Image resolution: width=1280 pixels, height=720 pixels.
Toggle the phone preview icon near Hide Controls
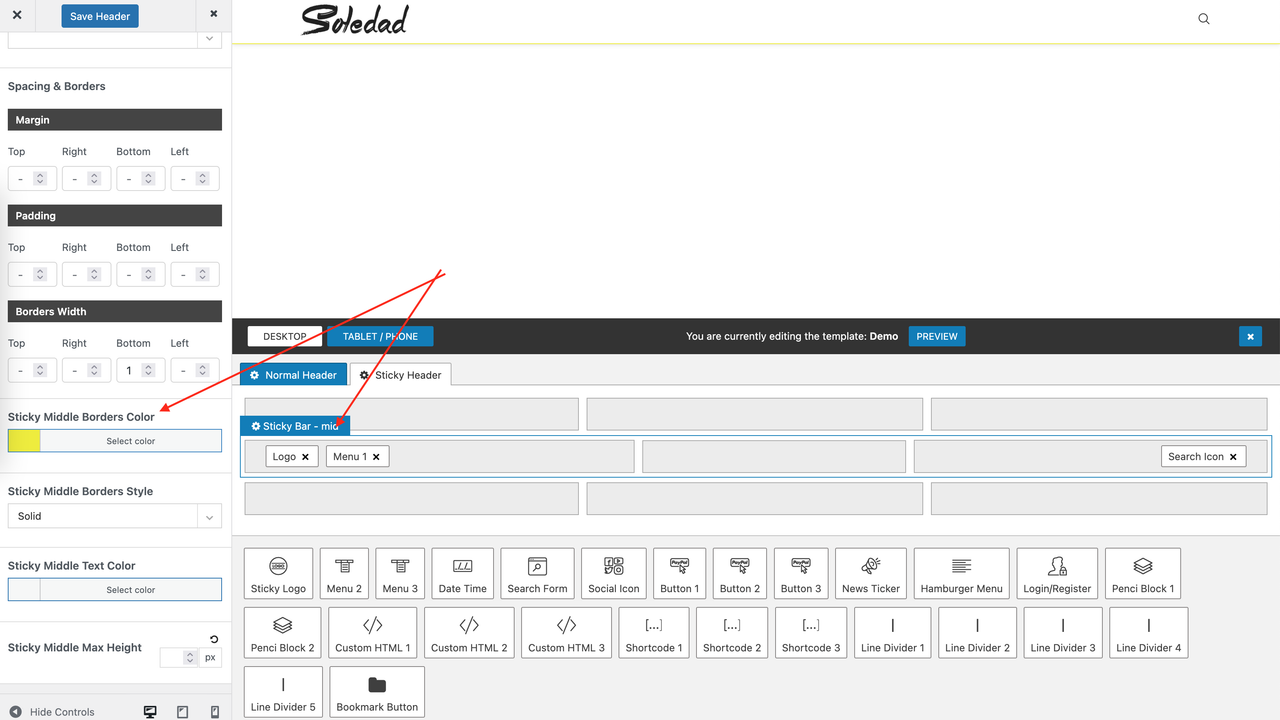[x=214, y=711]
